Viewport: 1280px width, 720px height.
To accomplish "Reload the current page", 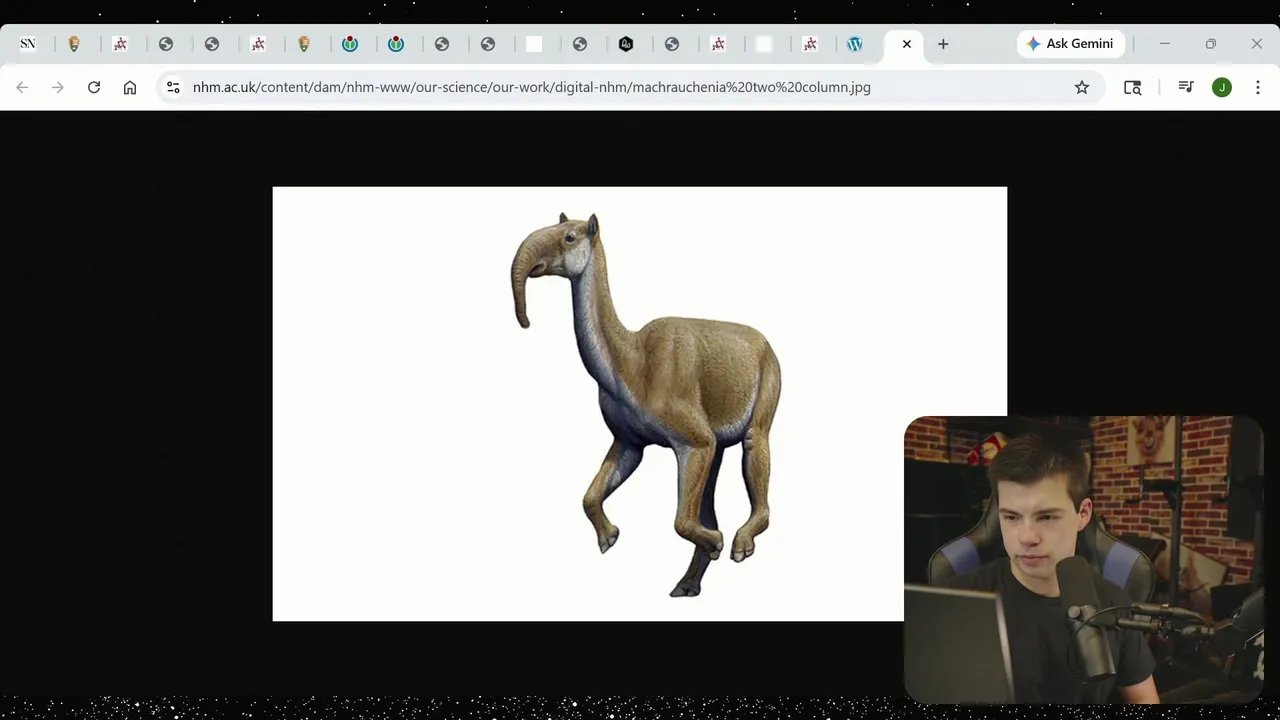I will [x=94, y=87].
